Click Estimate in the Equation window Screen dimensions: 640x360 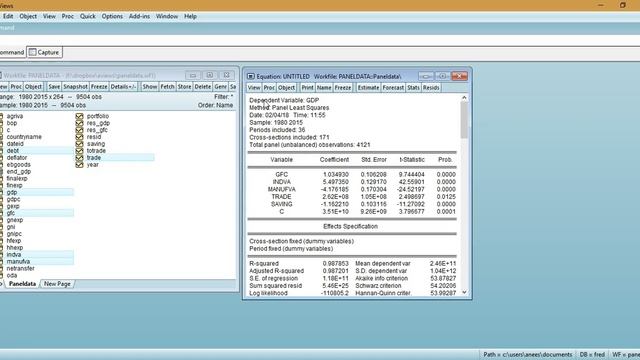369,88
